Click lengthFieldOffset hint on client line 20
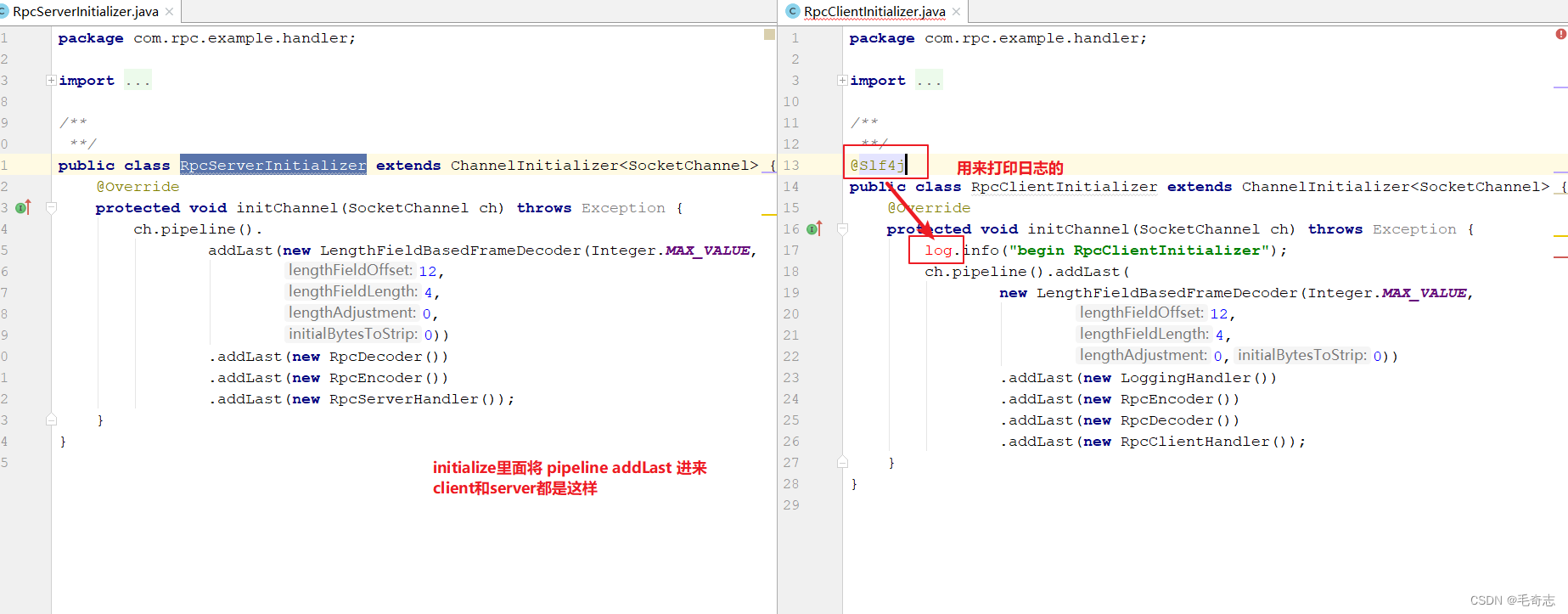This screenshot has width=1568, height=614. tap(1142, 313)
